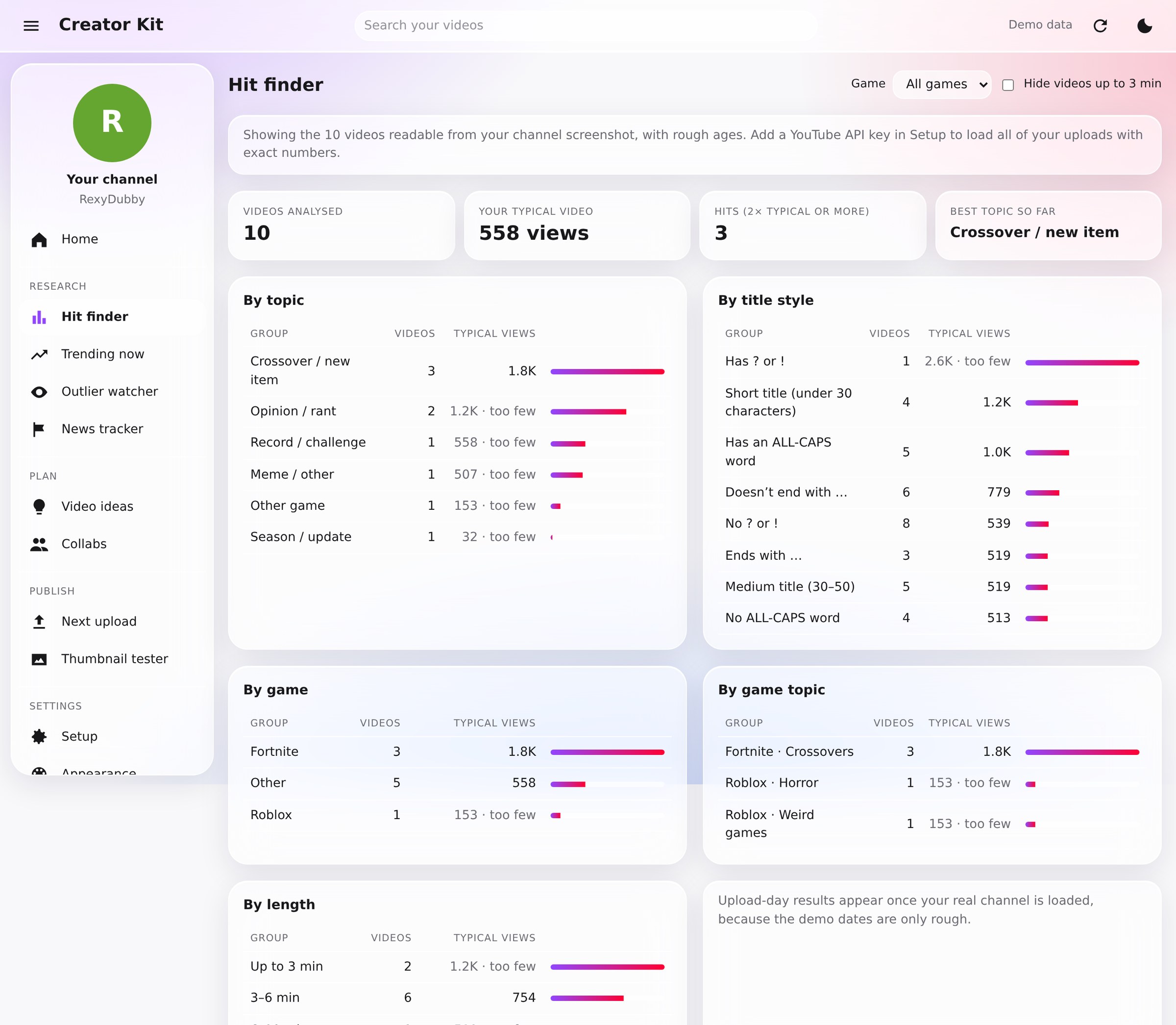Click the Home house icon
Screen dimensions: 1176x1025
pos(39,240)
